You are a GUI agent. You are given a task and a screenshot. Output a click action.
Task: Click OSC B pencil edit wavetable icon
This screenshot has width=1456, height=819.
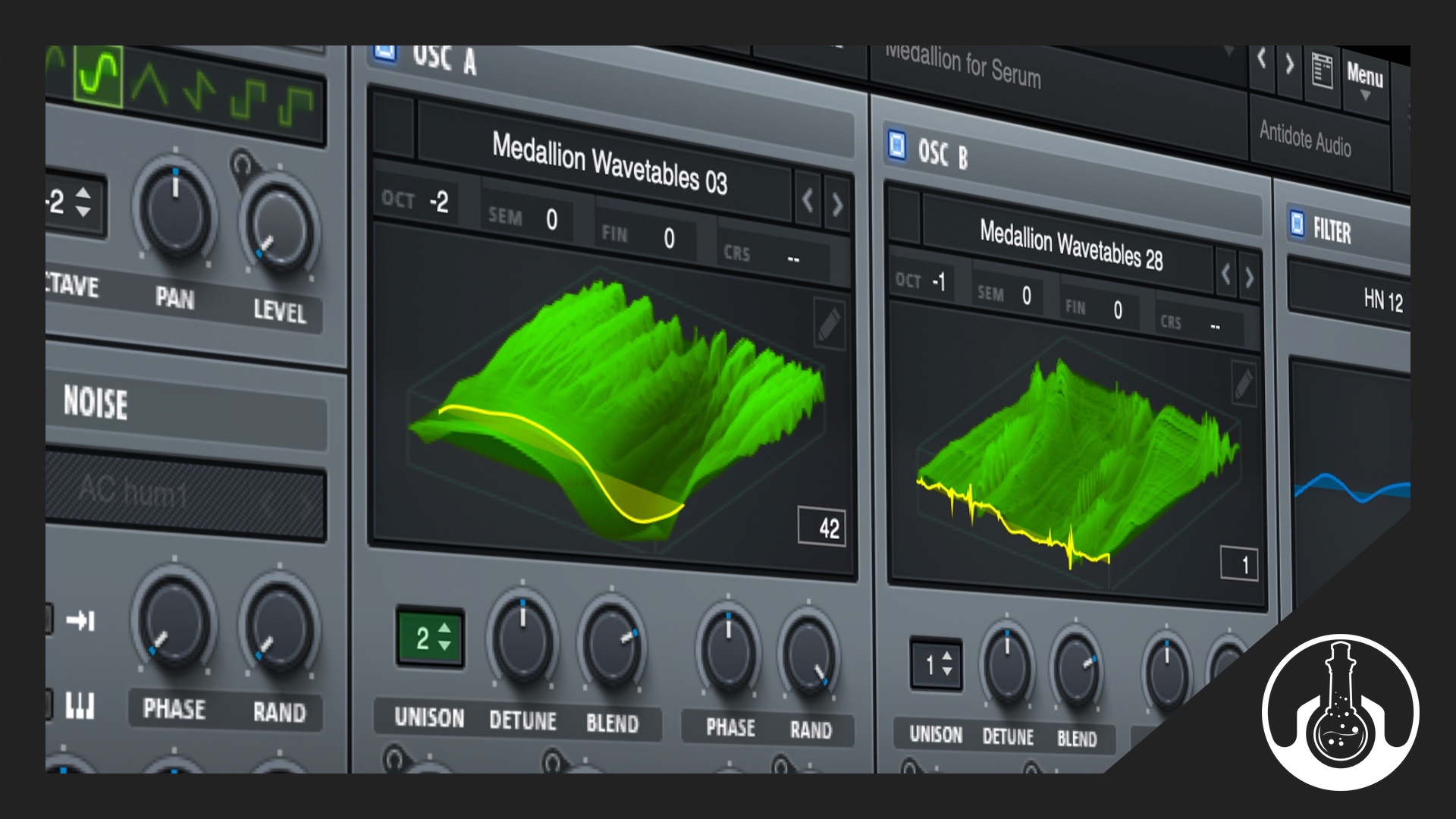click(x=1243, y=384)
